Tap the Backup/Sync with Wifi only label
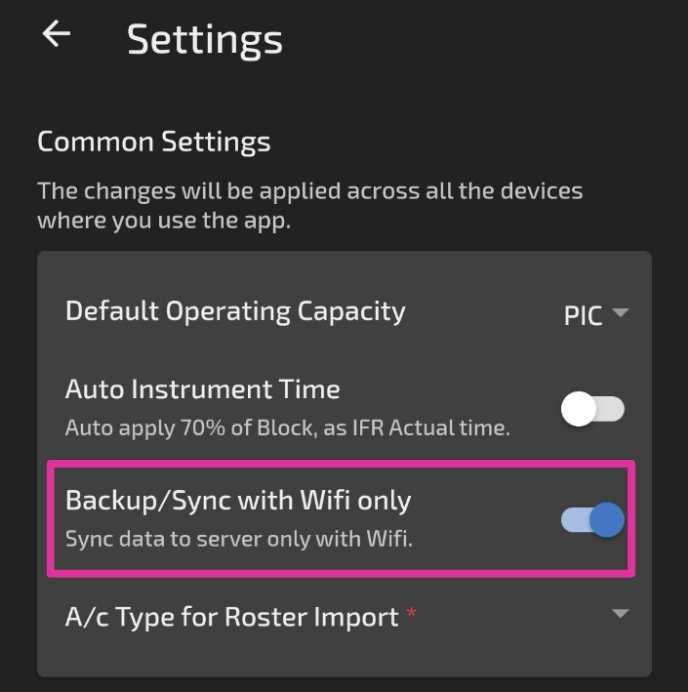 [x=238, y=501]
